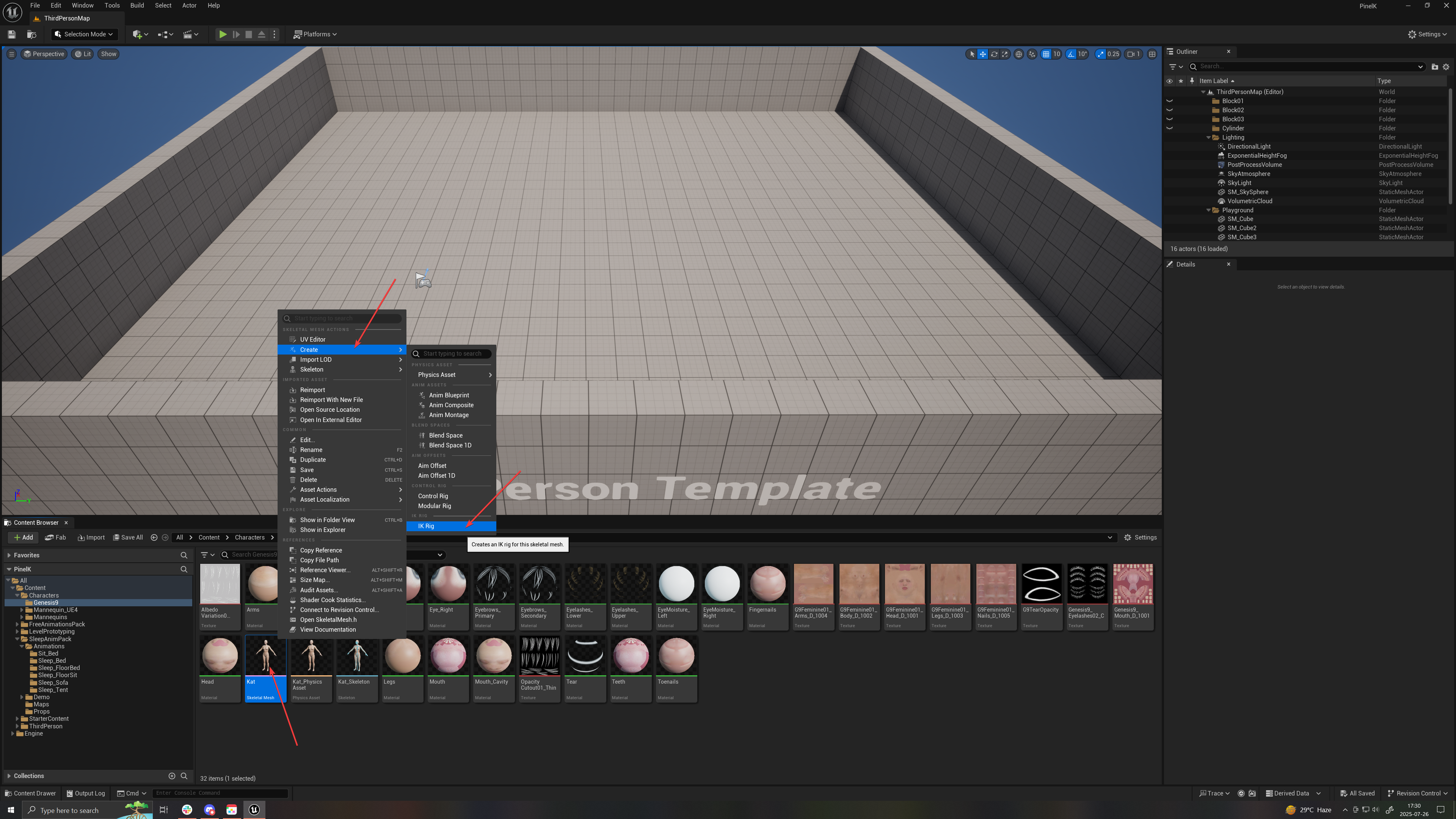Viewport: 1456px width, 819px height.
Task: Click Save All in Content Browser
Action: [128, 538]
